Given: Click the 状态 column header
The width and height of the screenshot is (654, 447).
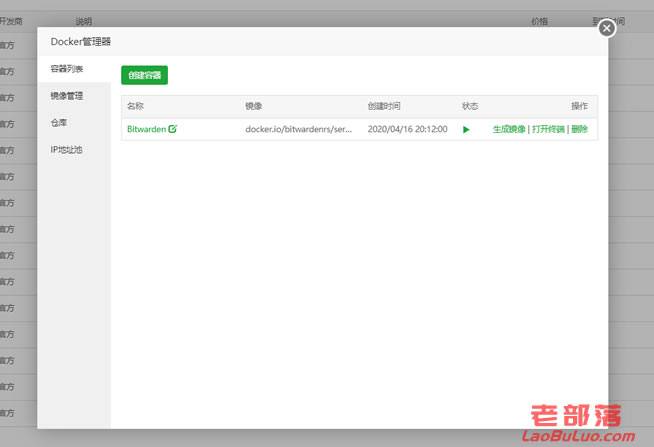Looking at the screenshot, I should [470, 105].
